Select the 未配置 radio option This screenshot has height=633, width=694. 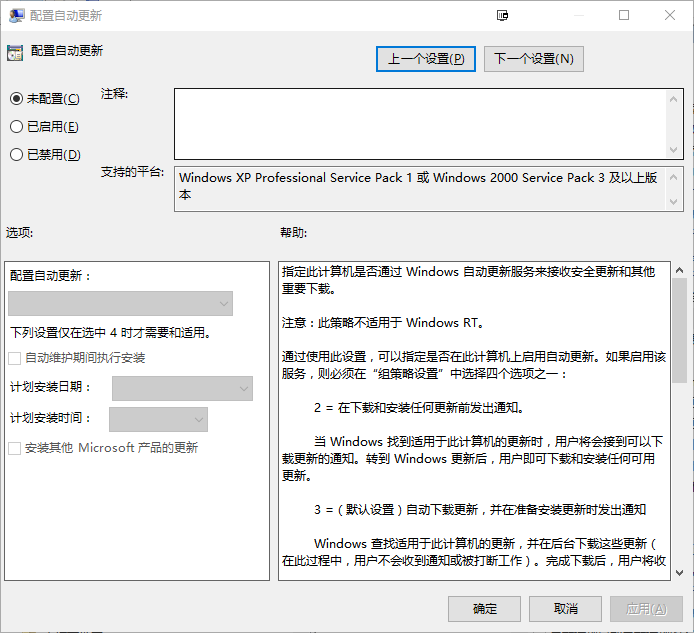point(16,99)
